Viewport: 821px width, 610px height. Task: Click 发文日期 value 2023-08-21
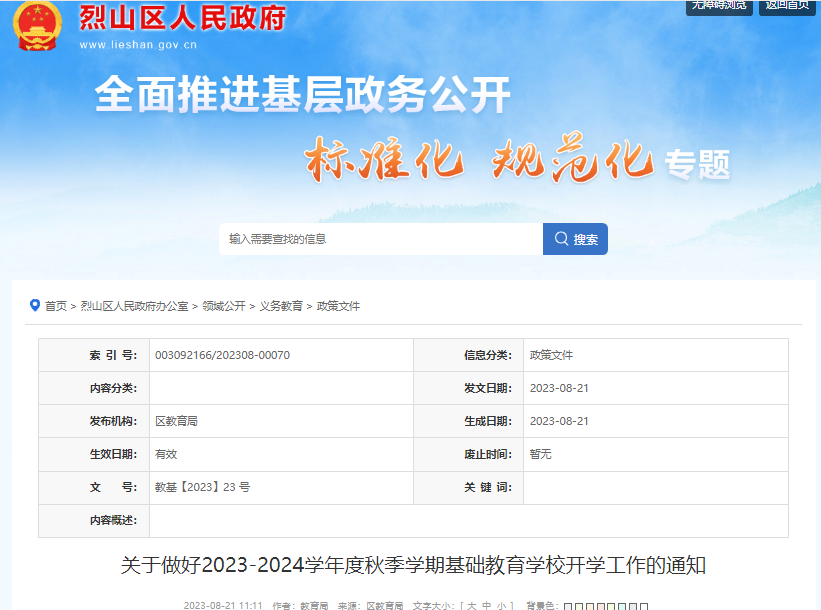(x=559, y=388)
